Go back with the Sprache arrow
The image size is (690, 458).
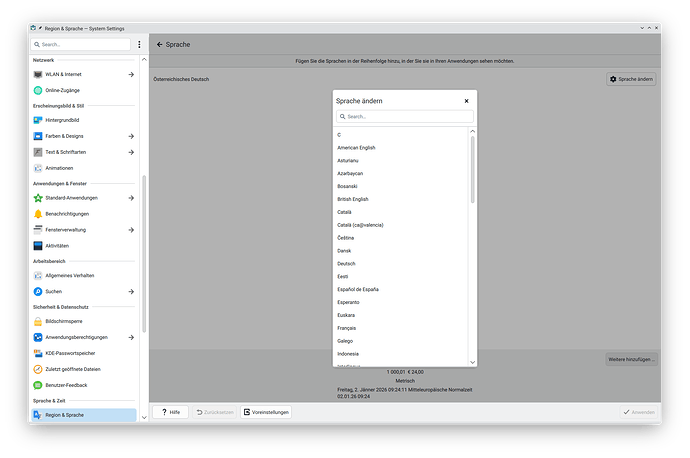[x=160, y=44]
